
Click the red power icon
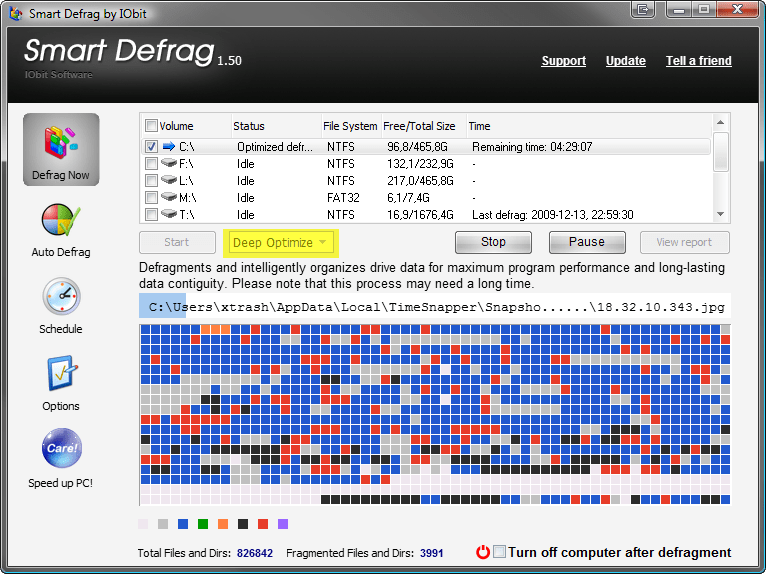coord(483,552)
